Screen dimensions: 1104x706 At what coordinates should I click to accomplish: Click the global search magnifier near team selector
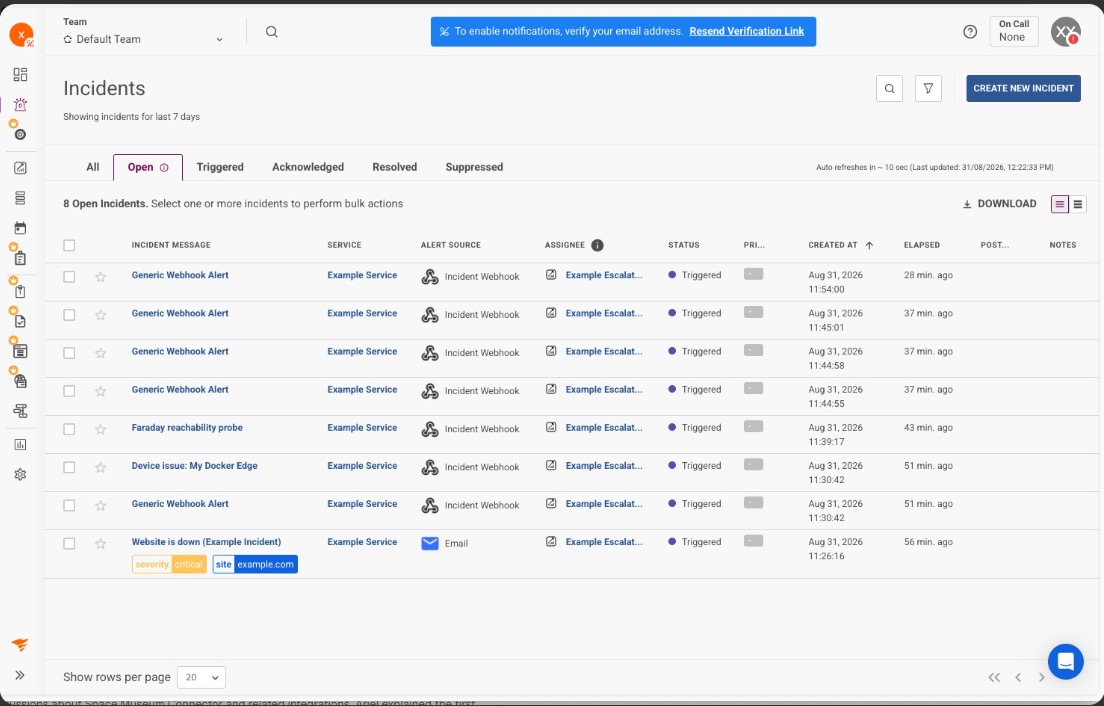point(272,32)
